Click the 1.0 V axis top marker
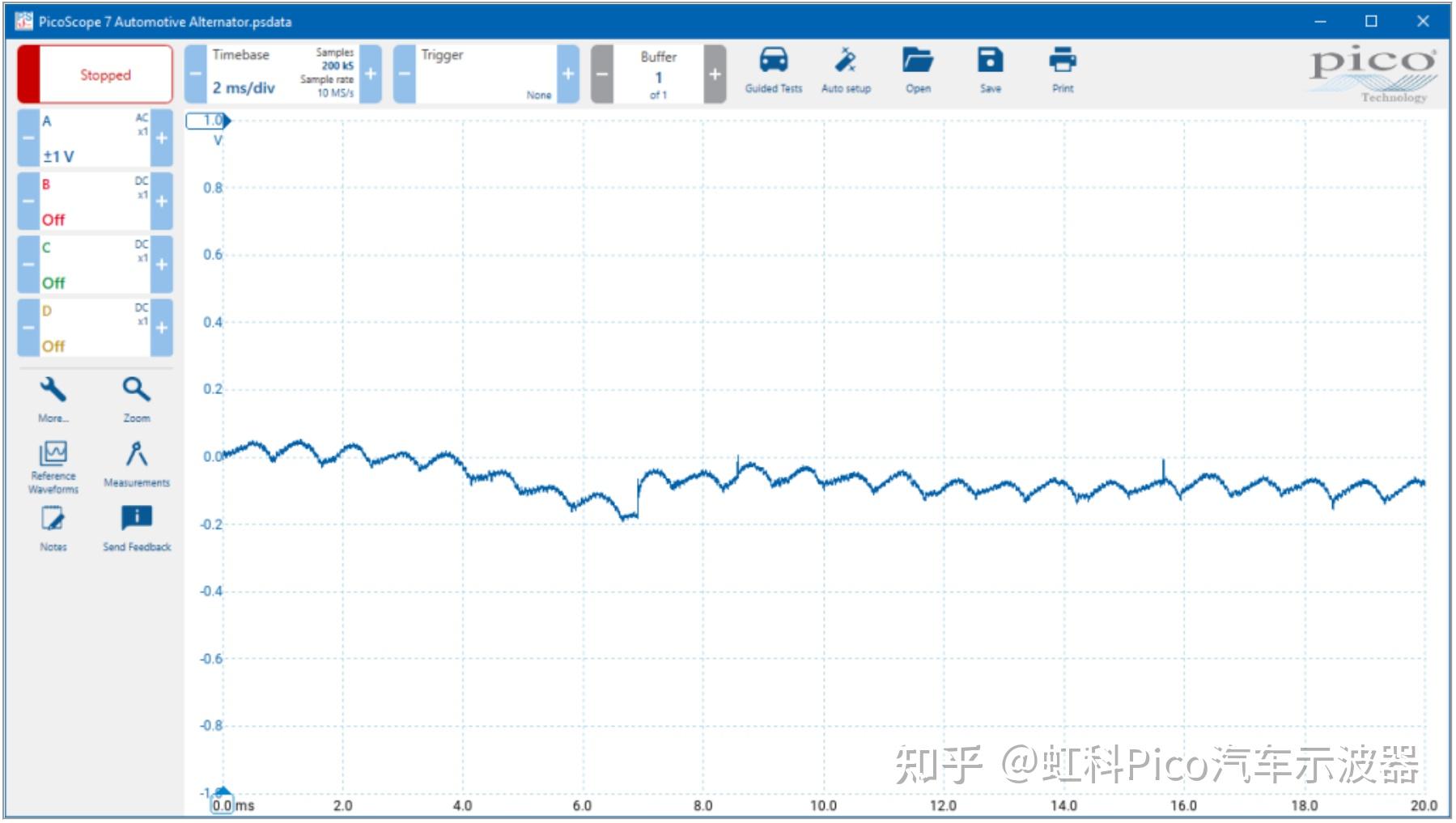Viewport: 1456px width, 823px height. pyautogui.click(x=209, y=121)
